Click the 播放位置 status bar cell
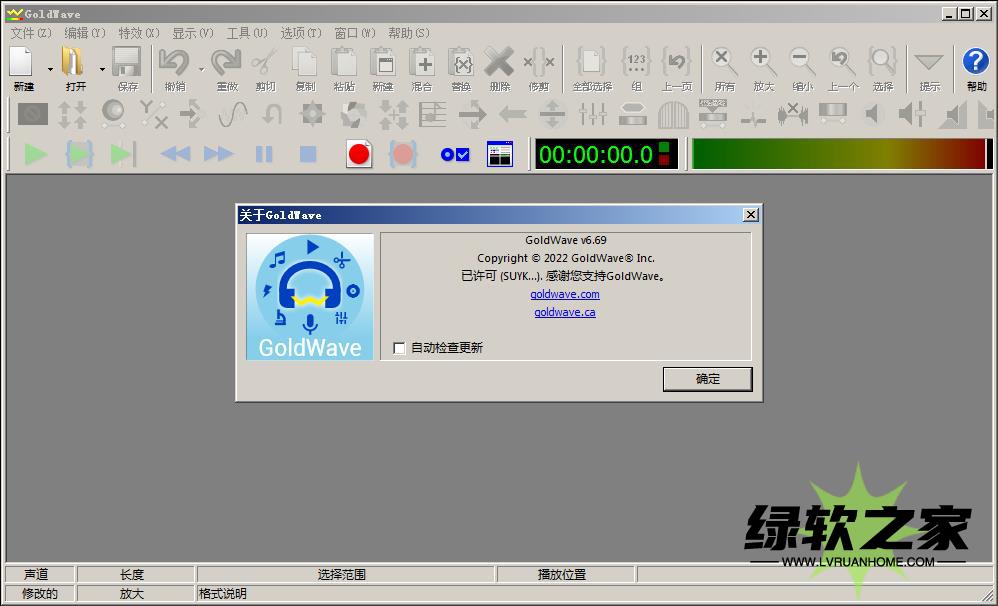The width and height of the screenshot is (998, 606). tap(566, 575)
